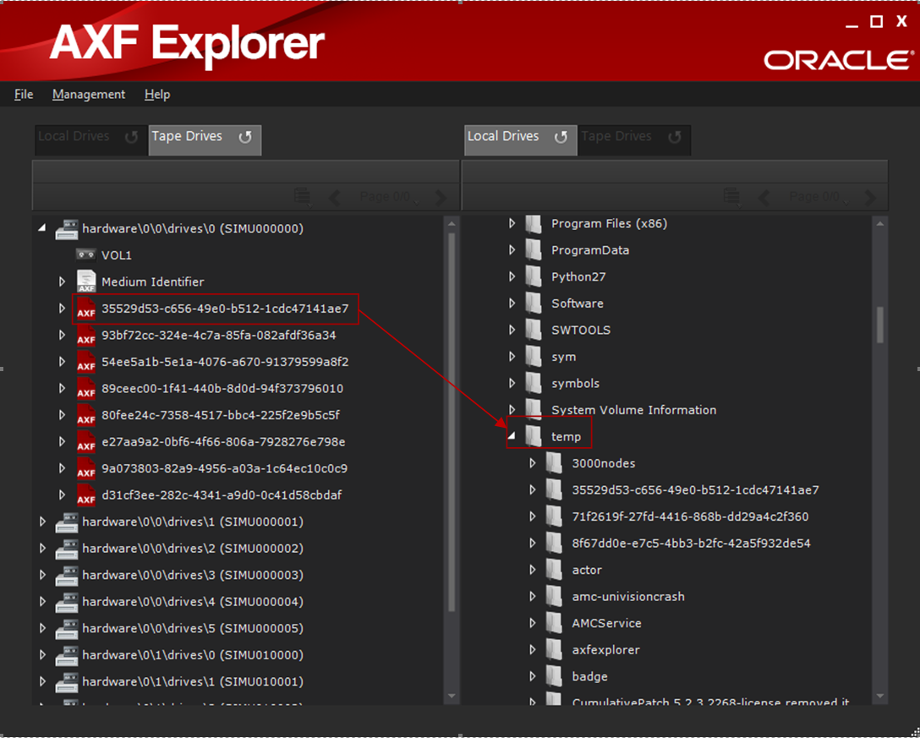Expand the ProgramData folder

pos(512,250)
